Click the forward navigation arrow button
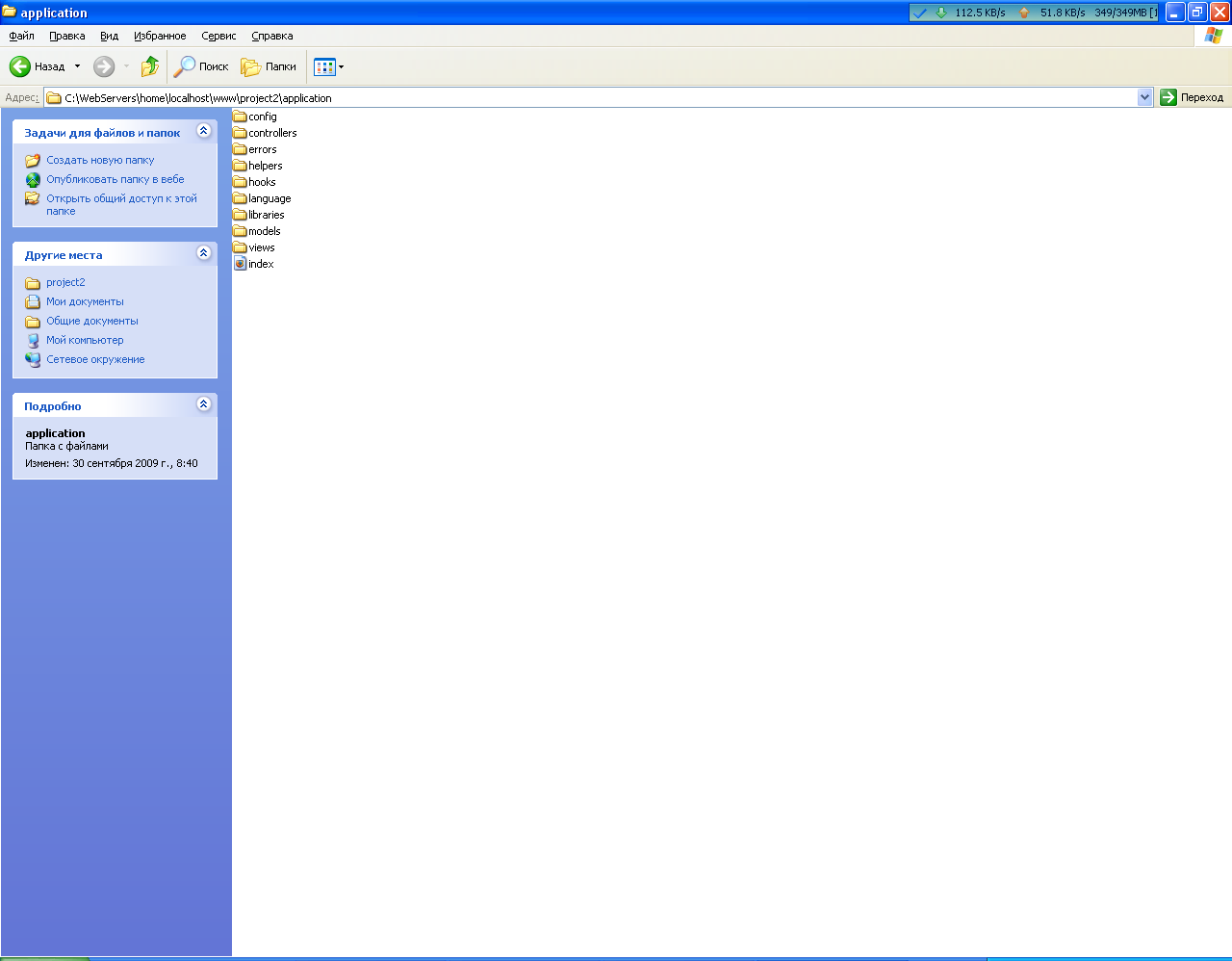The image size is (1232, 961). [x=104, y=66]
